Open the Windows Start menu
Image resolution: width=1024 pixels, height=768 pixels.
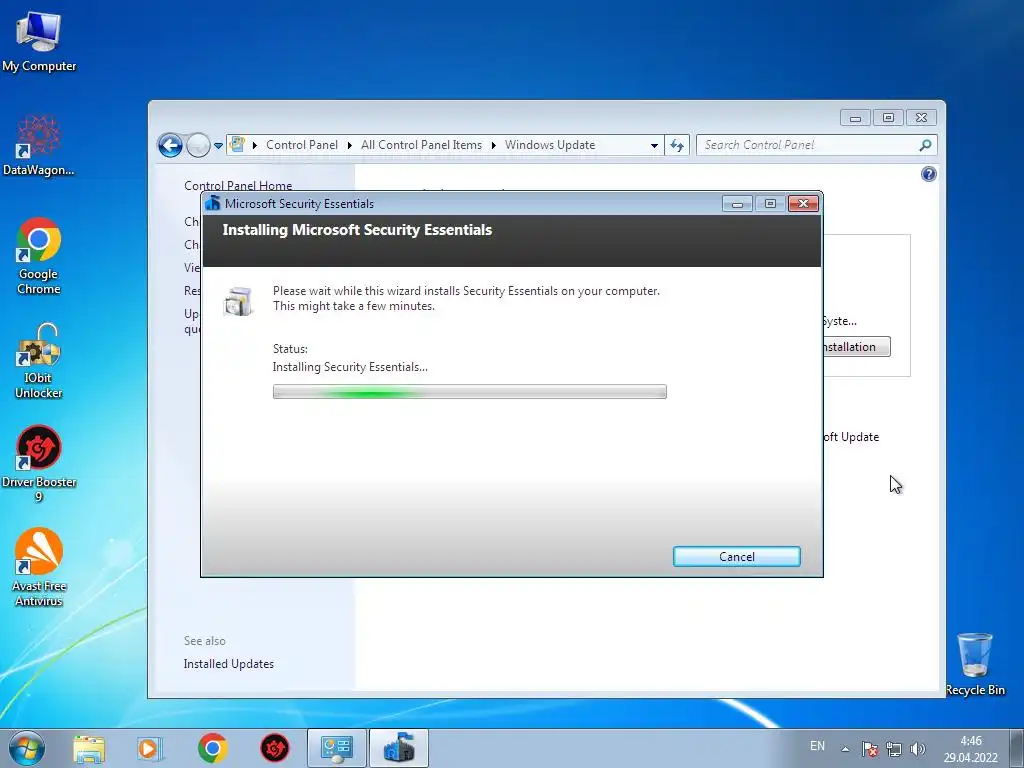click(27, 748)
